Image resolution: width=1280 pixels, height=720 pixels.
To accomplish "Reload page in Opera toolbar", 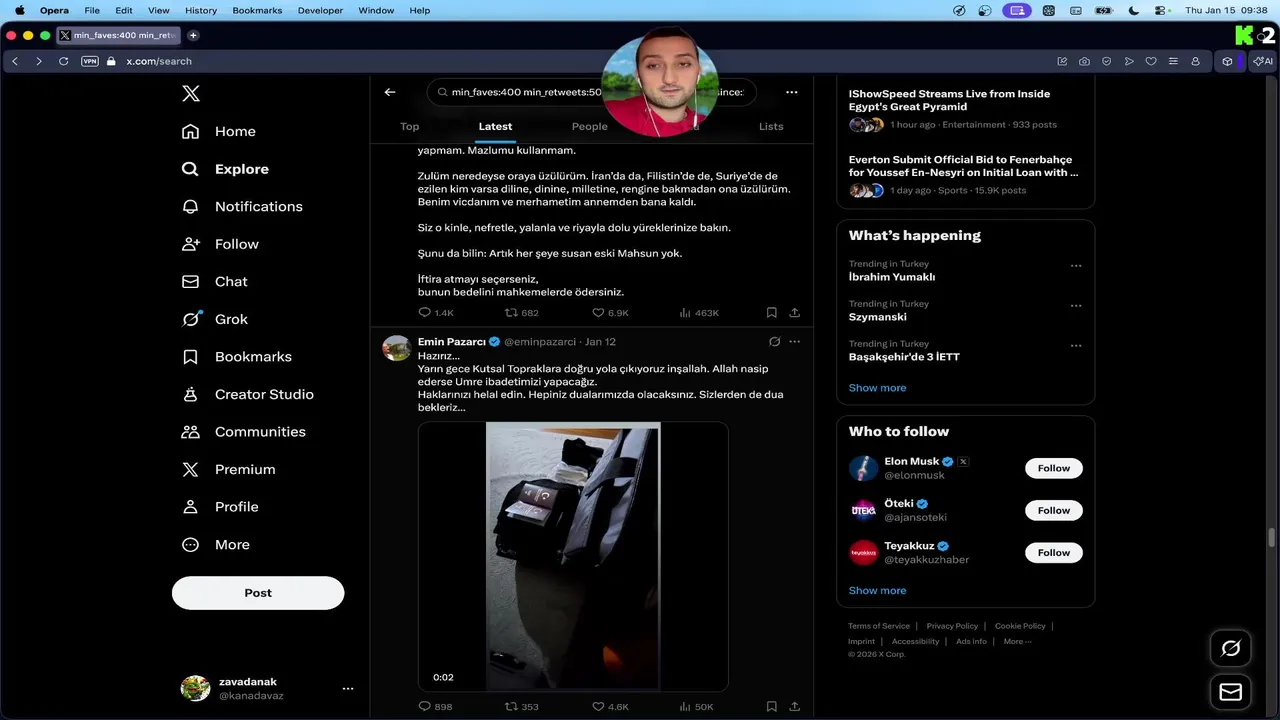I will click(63, 61).
